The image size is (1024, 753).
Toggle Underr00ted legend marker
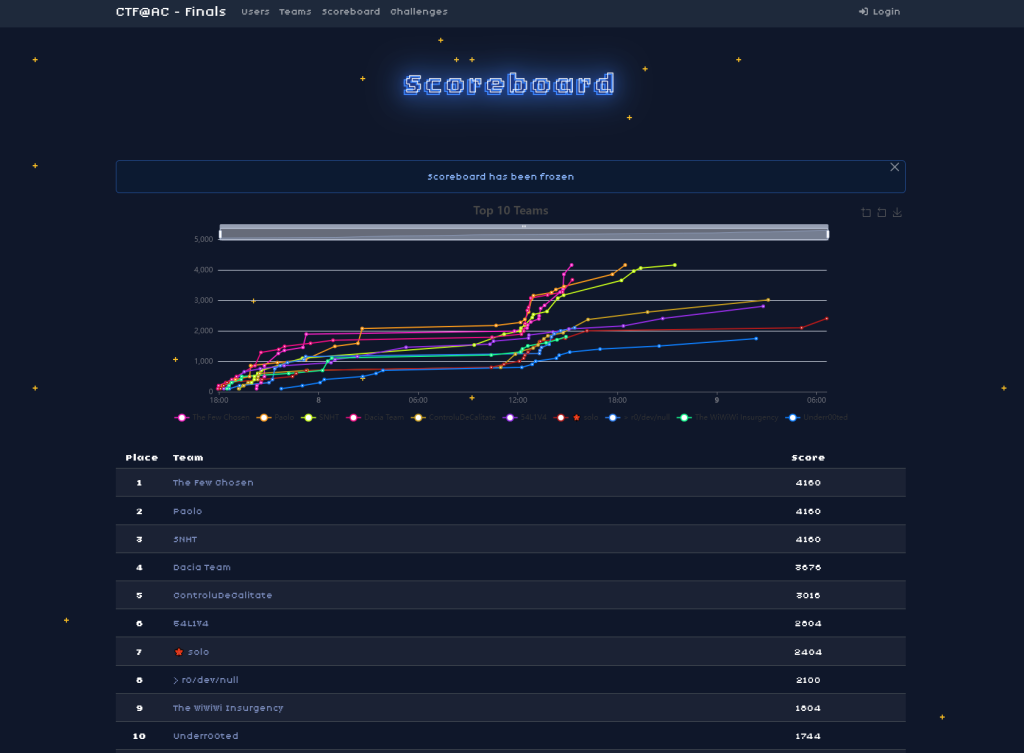click(793, 417)
